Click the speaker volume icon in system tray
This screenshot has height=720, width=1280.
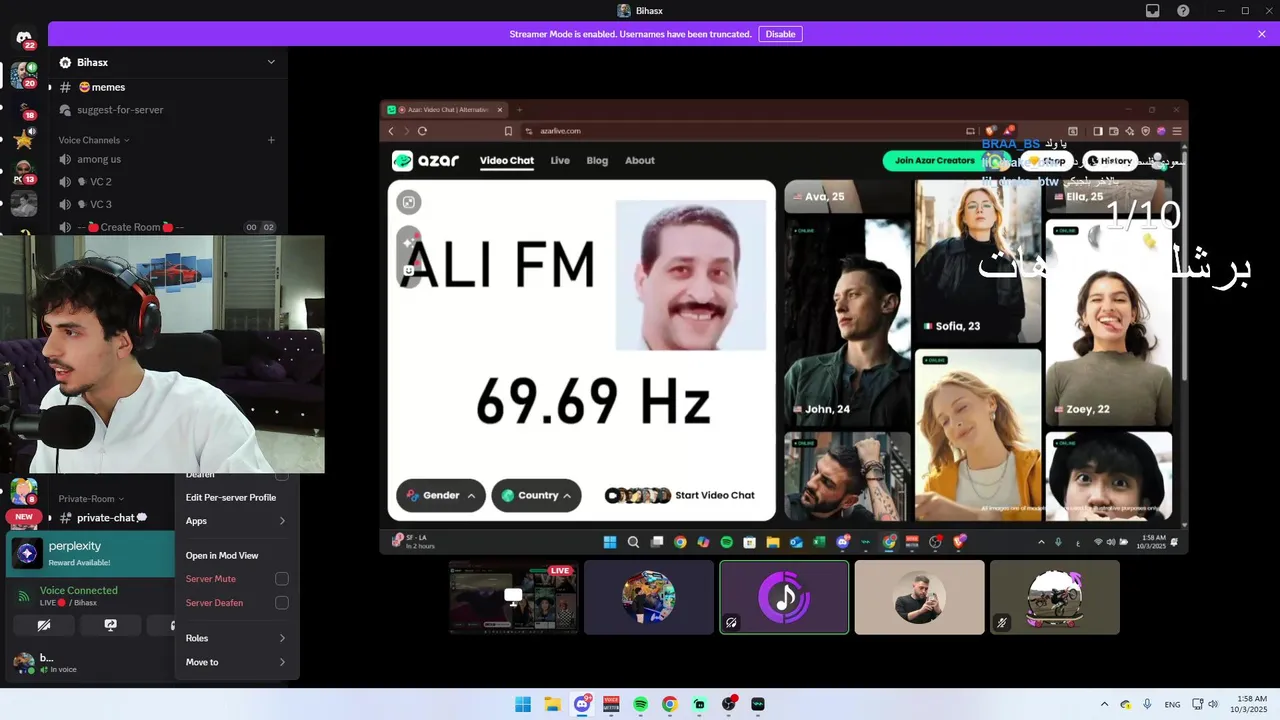[1213, 704]
